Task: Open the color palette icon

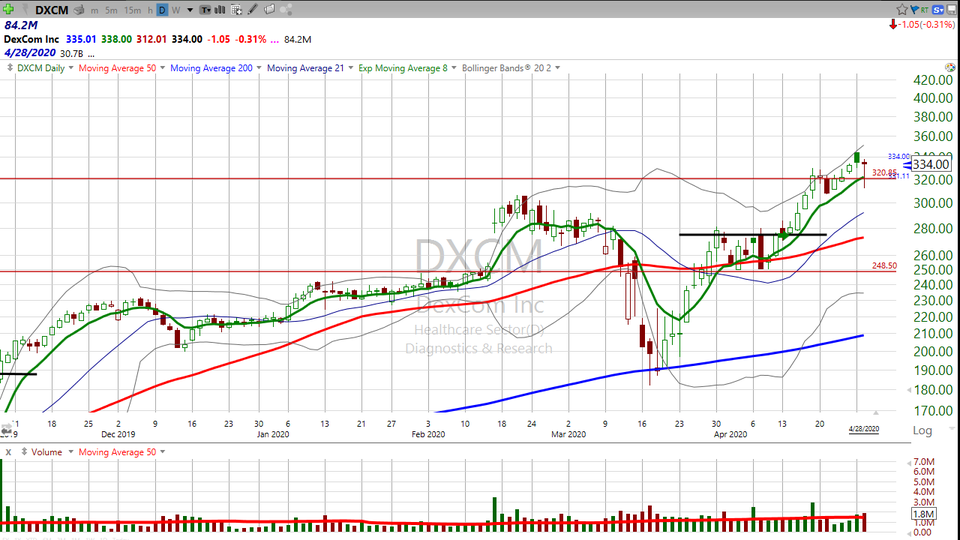Action: 950,67
